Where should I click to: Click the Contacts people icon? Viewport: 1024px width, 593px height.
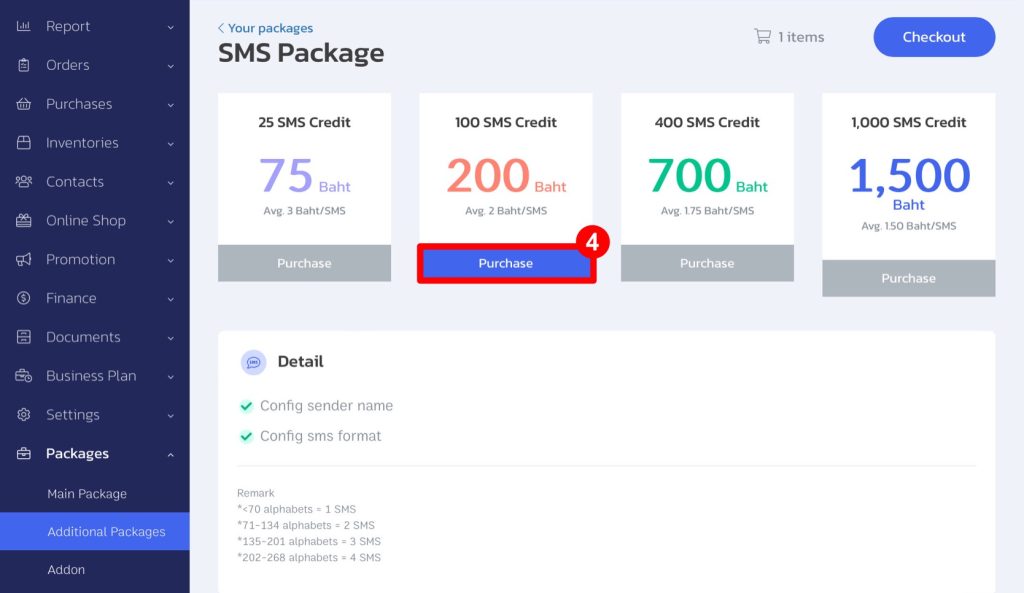(24, 182)
